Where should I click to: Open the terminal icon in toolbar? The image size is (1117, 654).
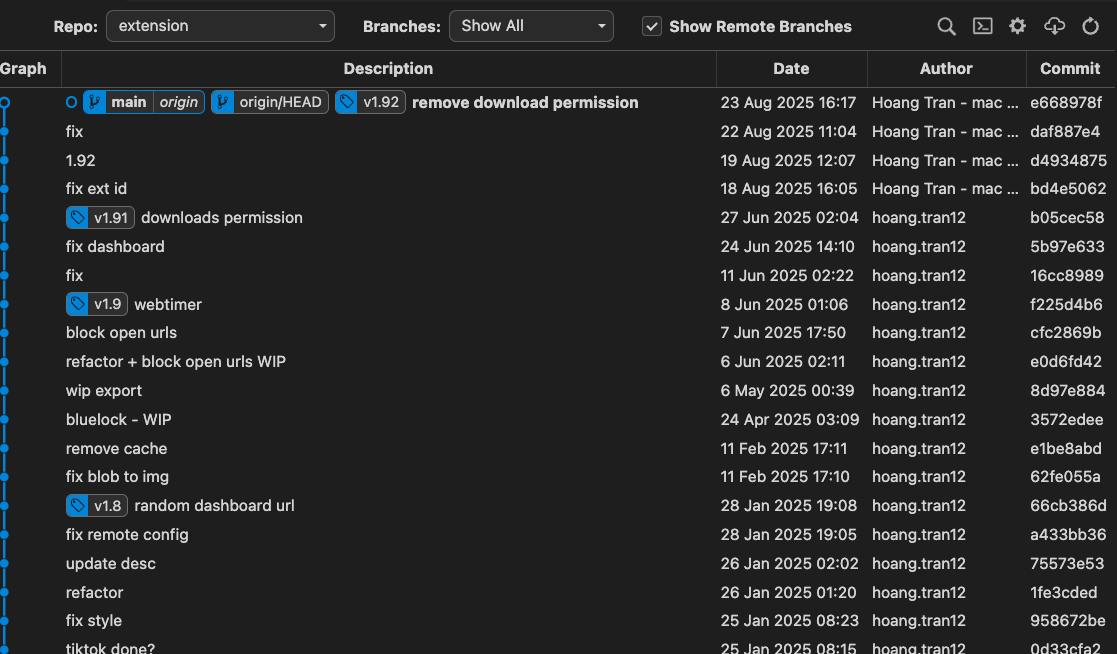point(982,26)
